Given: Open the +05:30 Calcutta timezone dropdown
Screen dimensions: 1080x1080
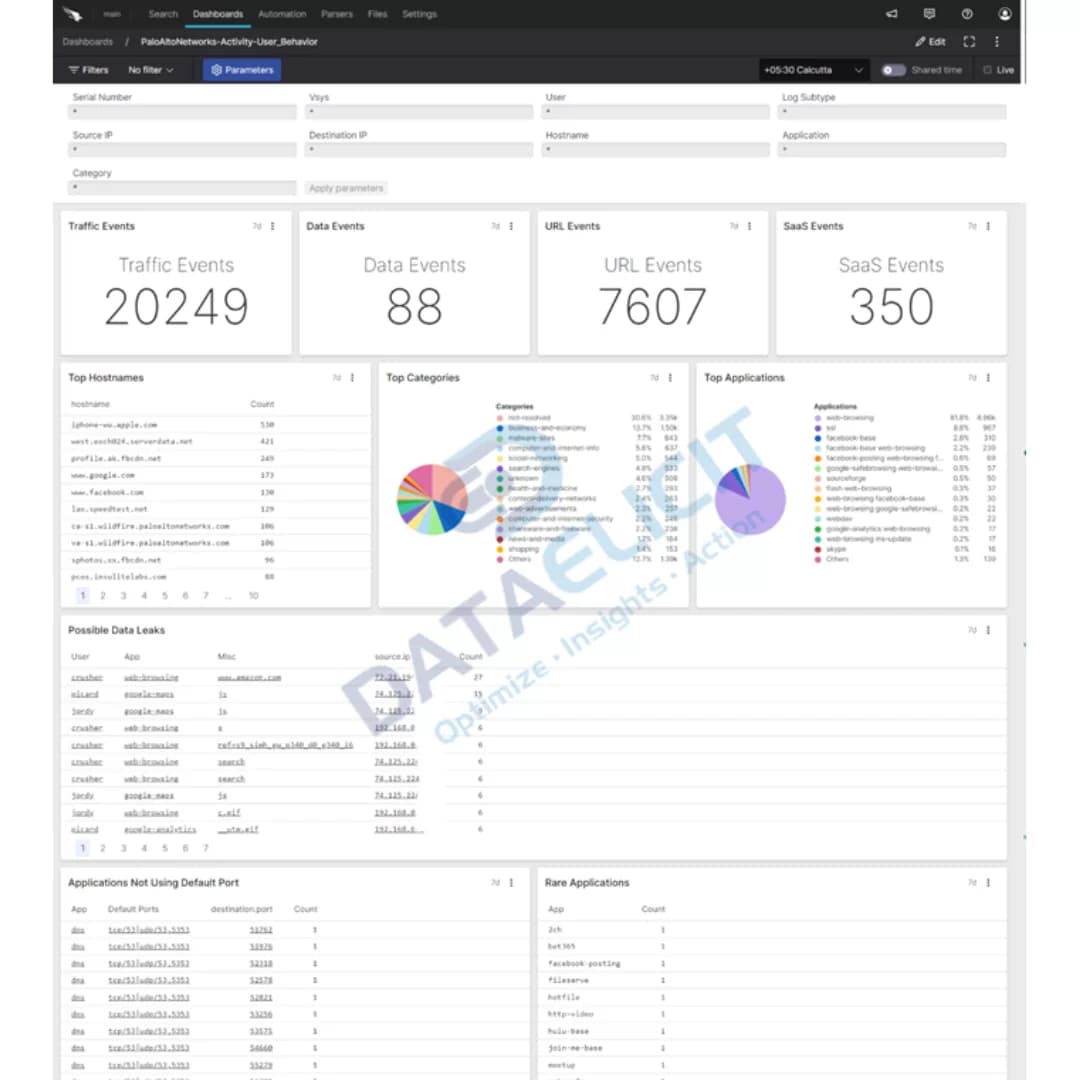Looking at the screenshot, I should [810, 70].
